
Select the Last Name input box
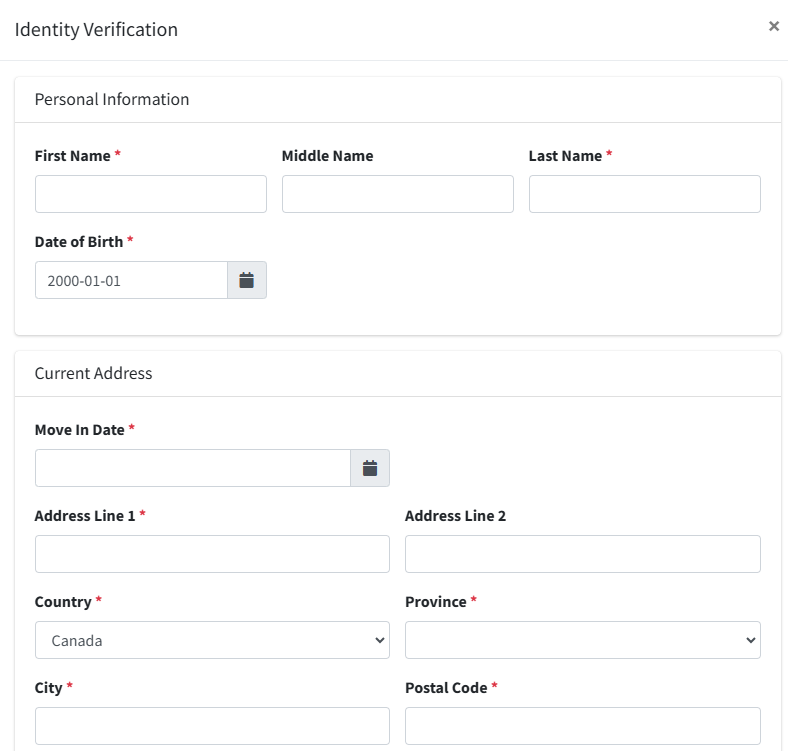(645, 194)
